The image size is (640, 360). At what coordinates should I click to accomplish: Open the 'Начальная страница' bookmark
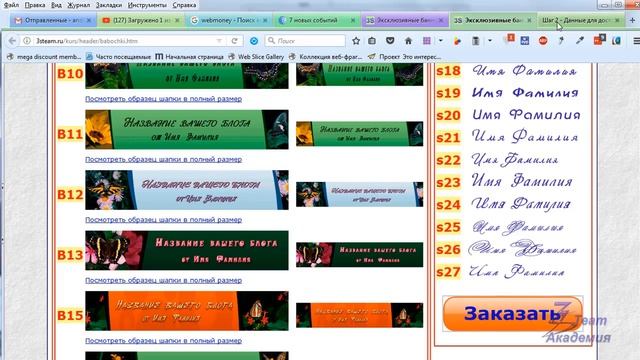click(x=190, y=57)
